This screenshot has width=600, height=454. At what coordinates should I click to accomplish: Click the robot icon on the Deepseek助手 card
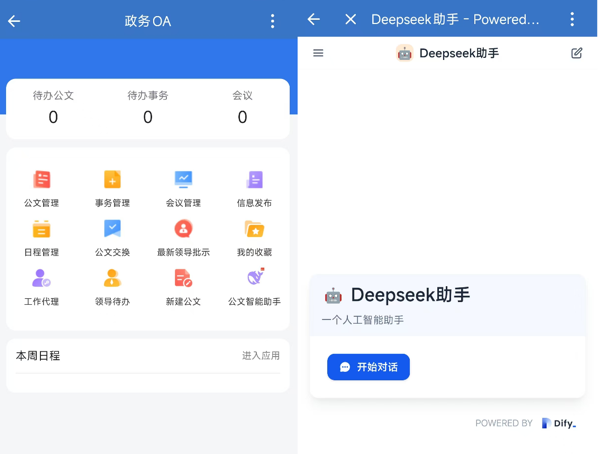333,296
